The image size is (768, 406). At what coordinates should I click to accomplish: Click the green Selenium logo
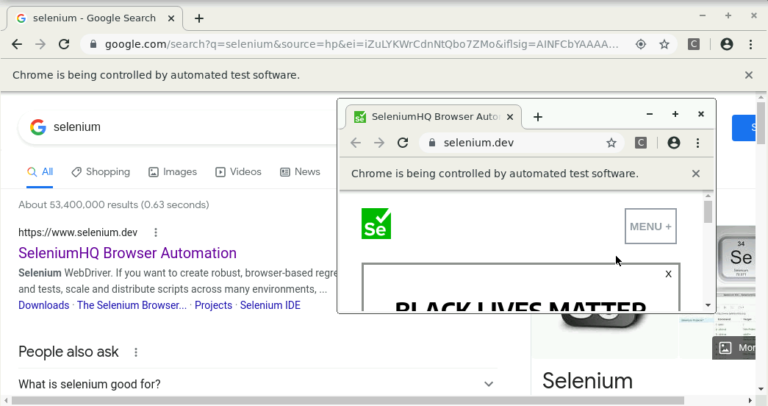pos(376,224)
